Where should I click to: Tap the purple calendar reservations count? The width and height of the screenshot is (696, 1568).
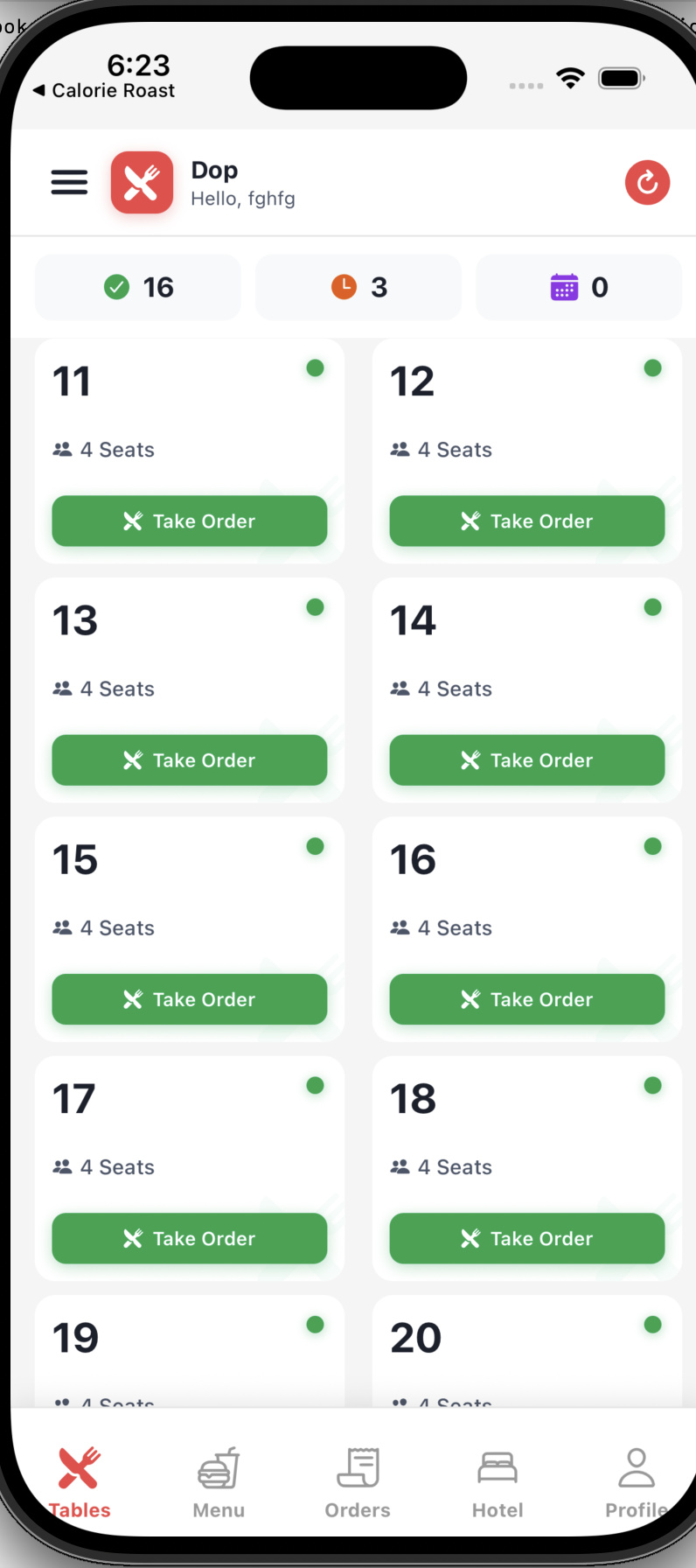coord(579,287)
